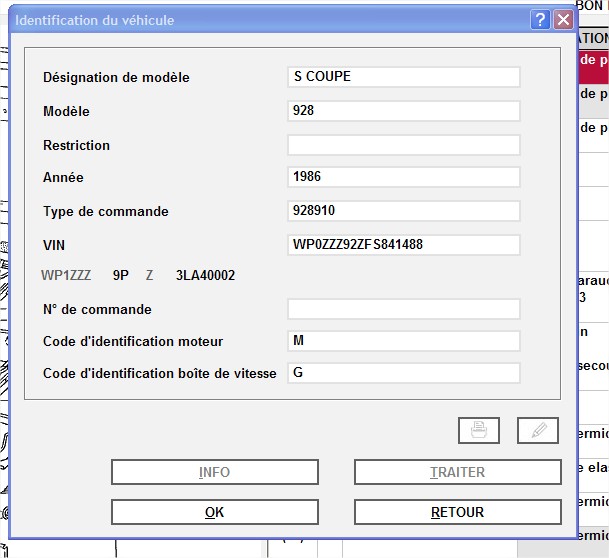
Task: Click the WP1ZZZ sample text
Action: point(66,275)
